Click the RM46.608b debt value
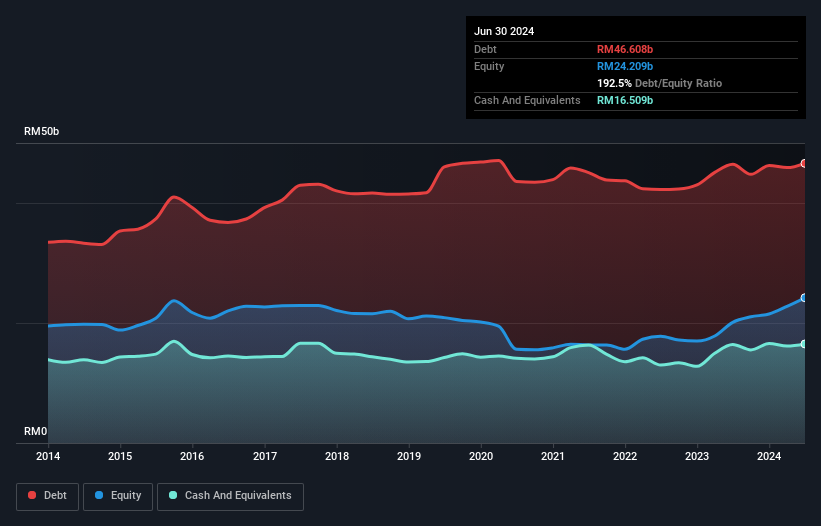This screenshot has height=526, width=821. coord(625,49)
